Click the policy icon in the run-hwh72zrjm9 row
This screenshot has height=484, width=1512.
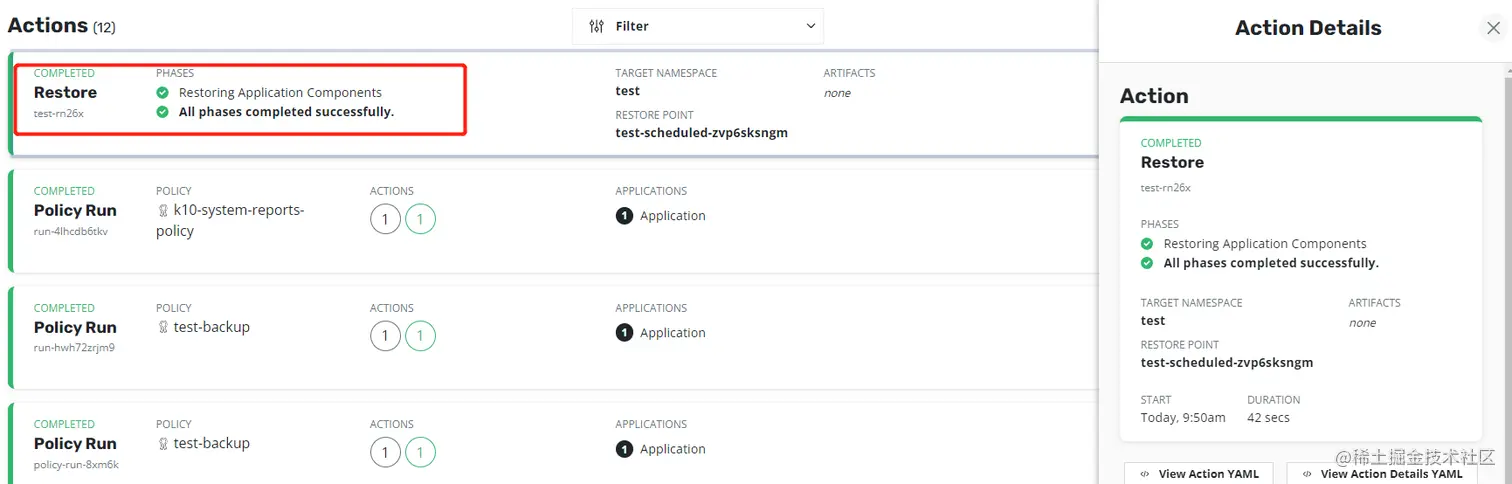click(x=163, y=328)
